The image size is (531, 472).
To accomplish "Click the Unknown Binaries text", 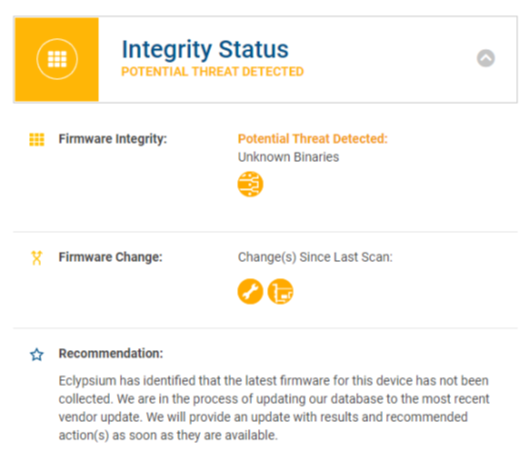I will [288, 157].
